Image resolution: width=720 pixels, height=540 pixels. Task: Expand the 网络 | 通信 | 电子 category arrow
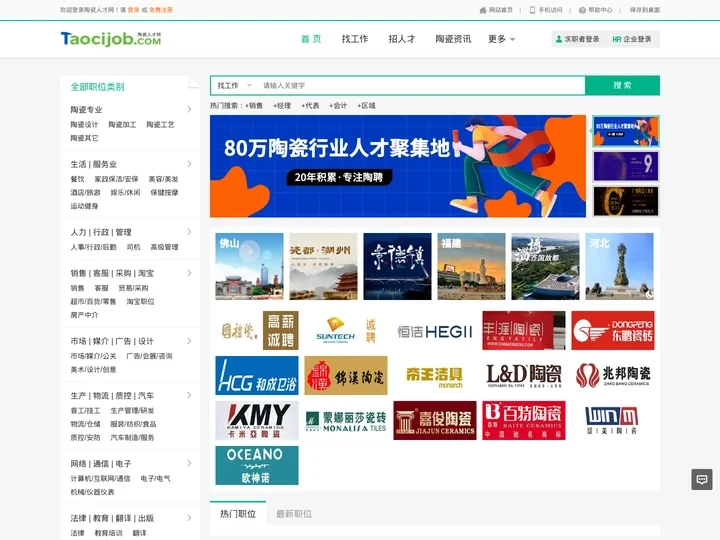[189, 463]
